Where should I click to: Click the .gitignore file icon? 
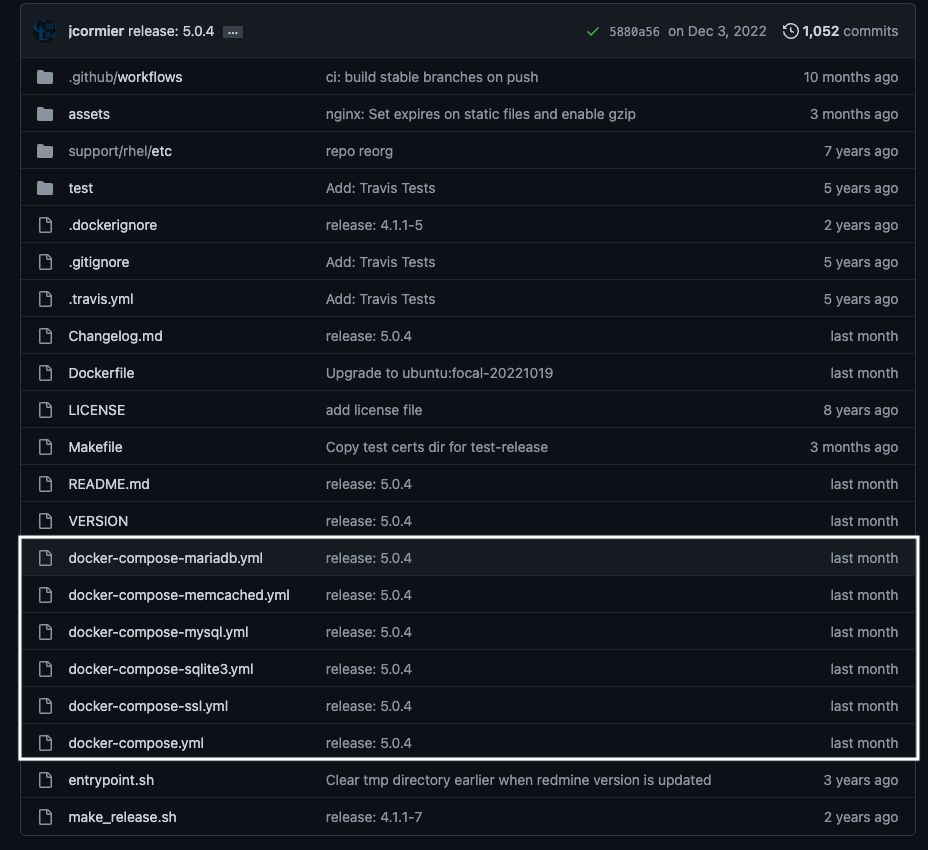click(45, 262)
